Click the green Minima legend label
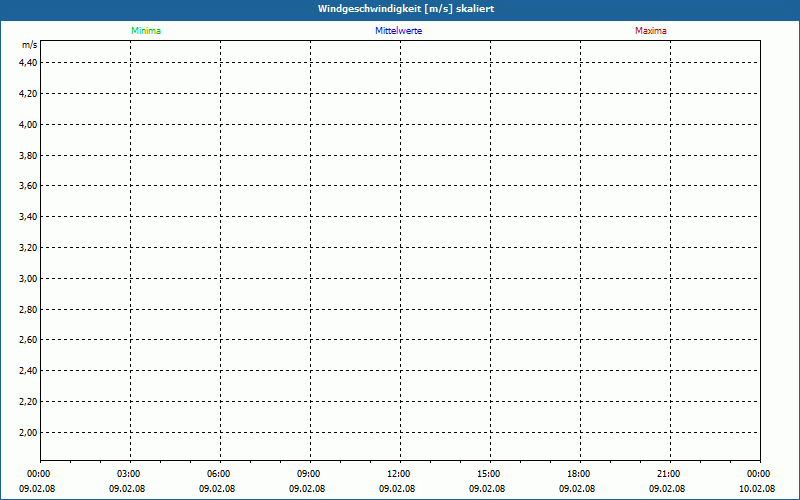The width and height of the screenshot is (800, 500). (x=146, y=31)
